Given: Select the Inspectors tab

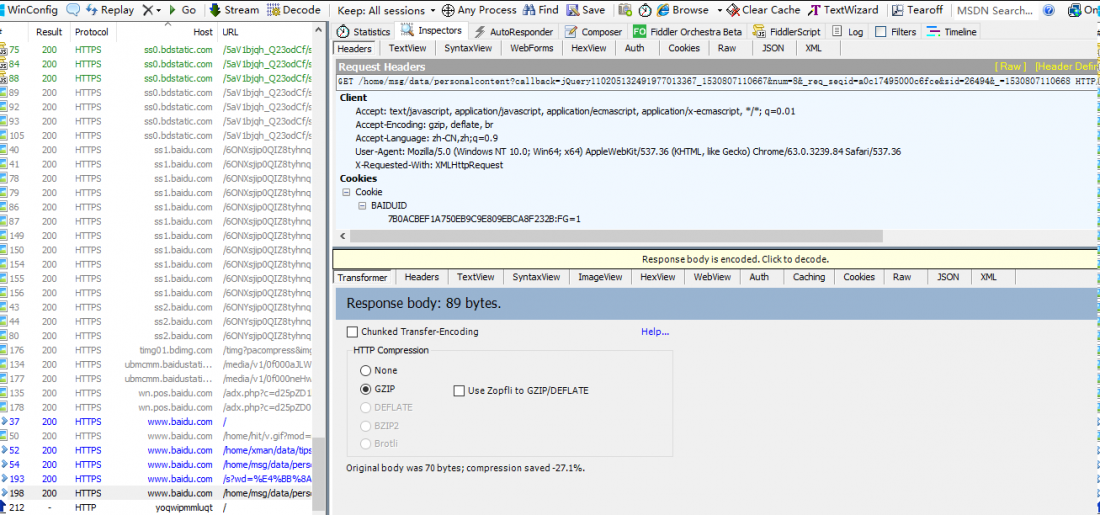Looking at the screenshot, I should (x=431, y=31).
